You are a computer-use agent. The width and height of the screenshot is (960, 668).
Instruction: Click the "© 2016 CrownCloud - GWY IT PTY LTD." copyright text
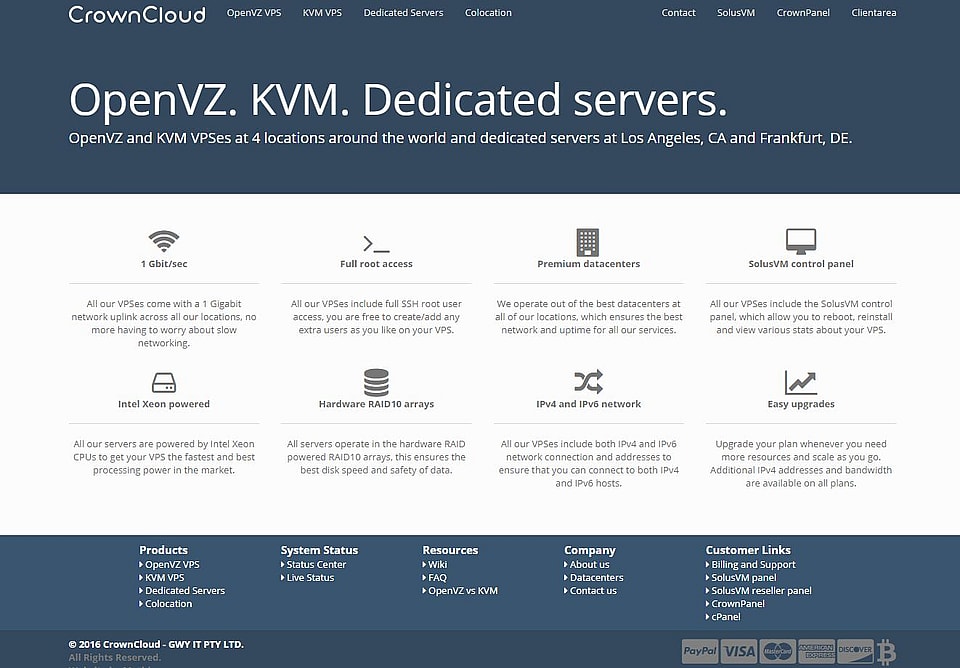(156, 644)
